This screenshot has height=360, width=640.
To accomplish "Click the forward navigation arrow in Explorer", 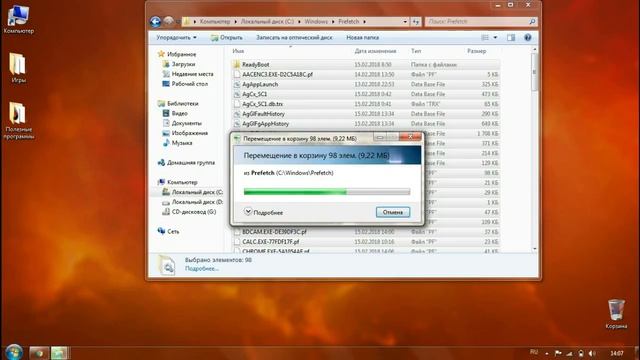I will 169,21.
